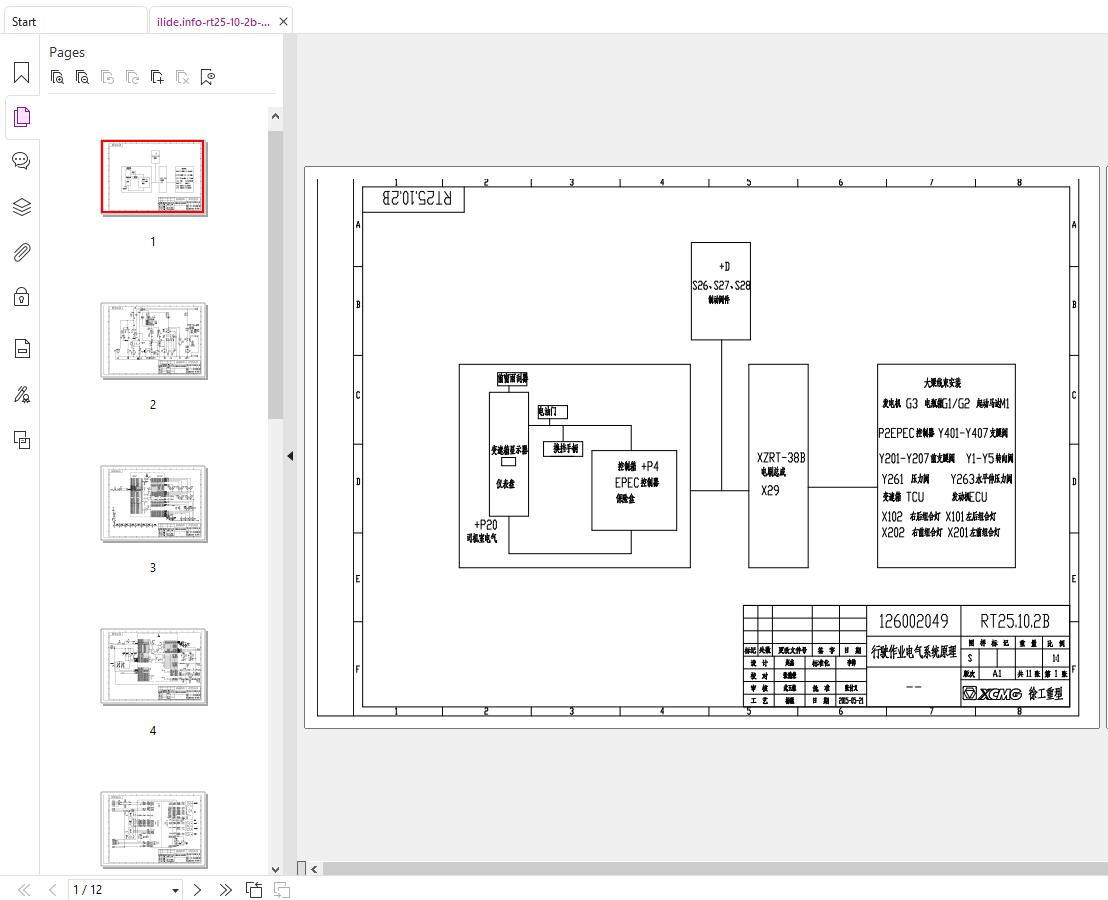Go to the next page with the arrow button
The image size is (1108, 900).
pyautogui.click(x=197, y=889)
